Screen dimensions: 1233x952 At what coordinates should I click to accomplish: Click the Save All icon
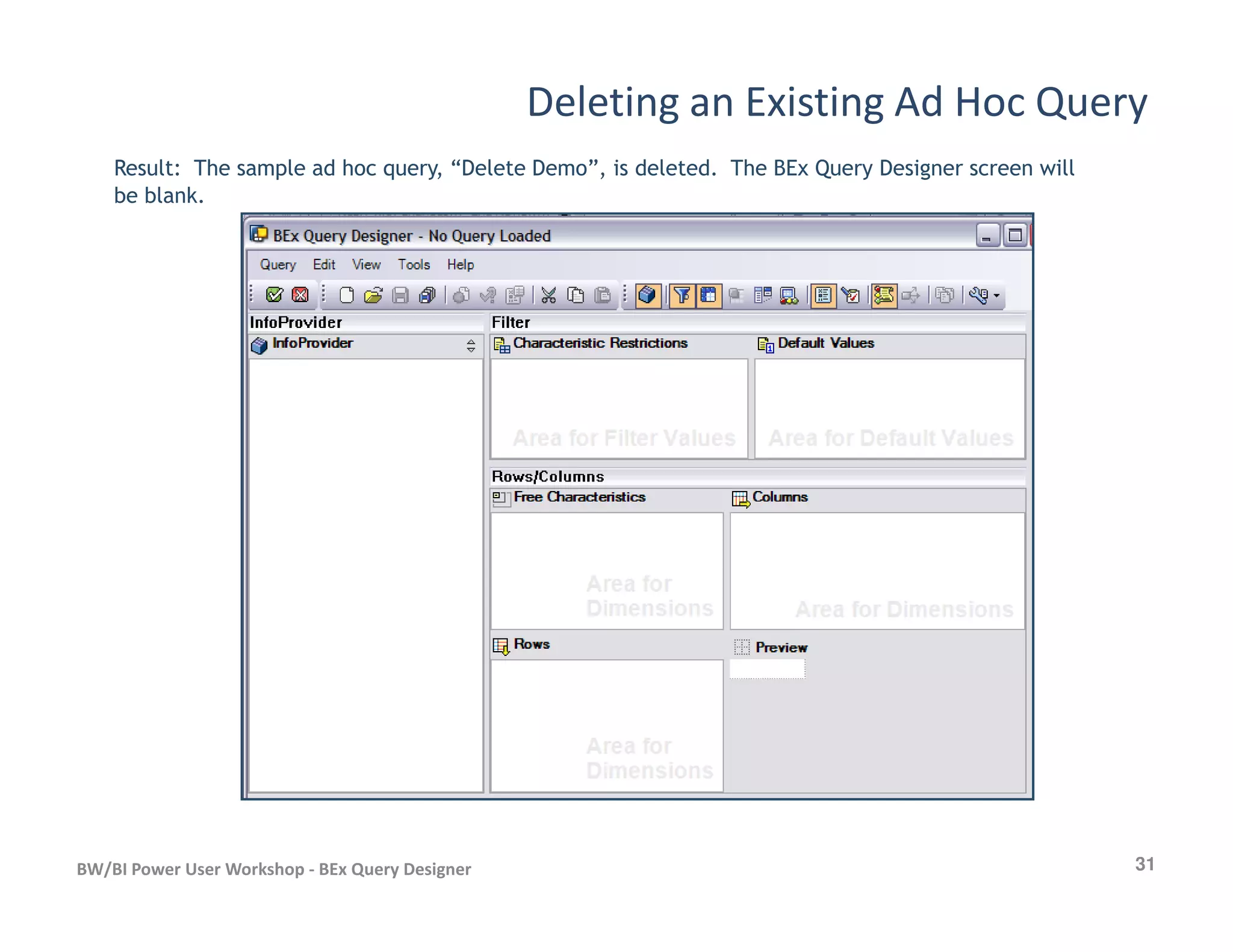tap(427, 295)
